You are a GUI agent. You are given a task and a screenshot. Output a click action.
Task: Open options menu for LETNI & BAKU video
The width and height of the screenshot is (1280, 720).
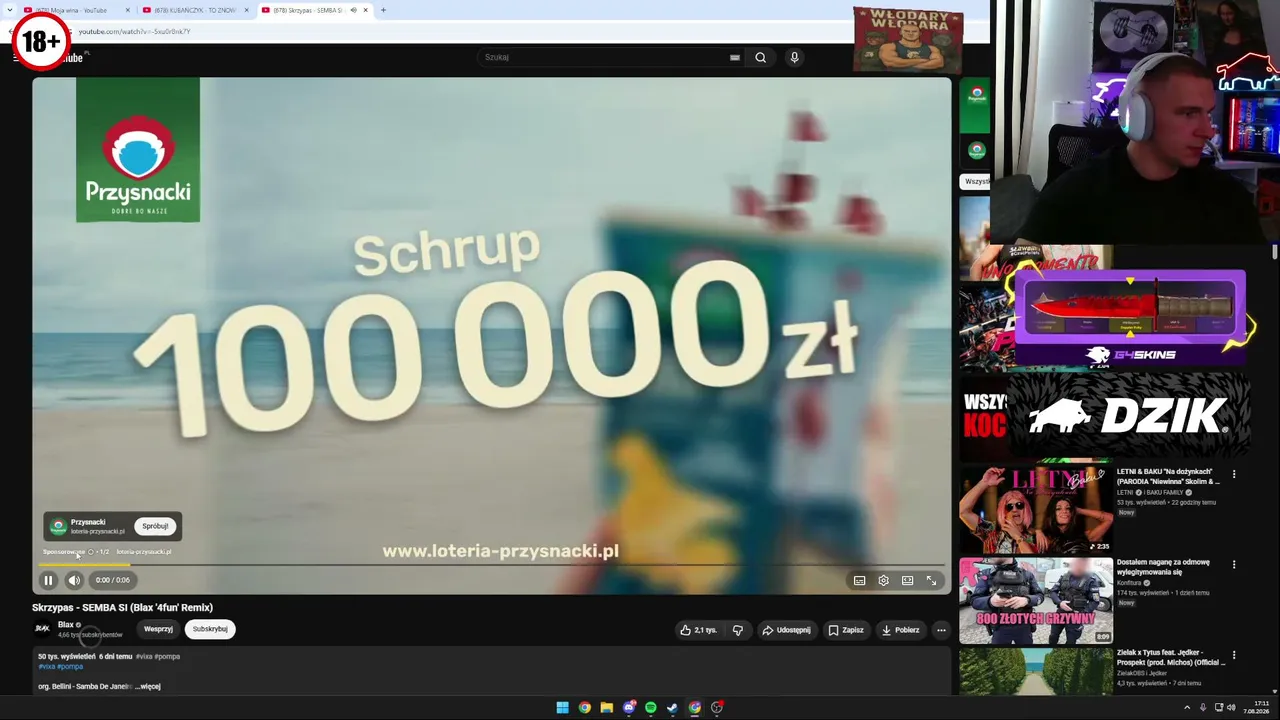click(1234, 474)
